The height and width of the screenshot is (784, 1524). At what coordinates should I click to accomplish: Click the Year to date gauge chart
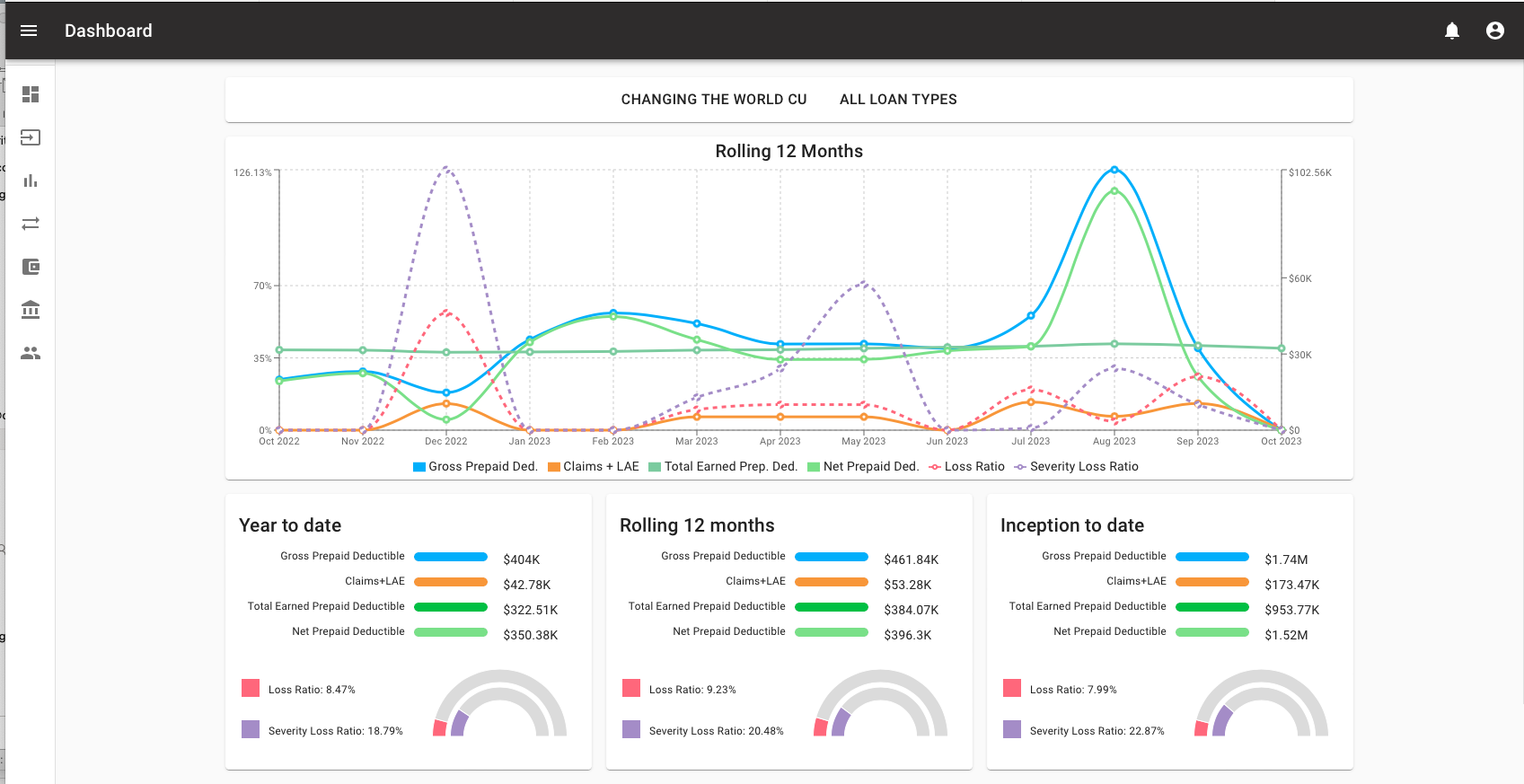pos(499,703)
